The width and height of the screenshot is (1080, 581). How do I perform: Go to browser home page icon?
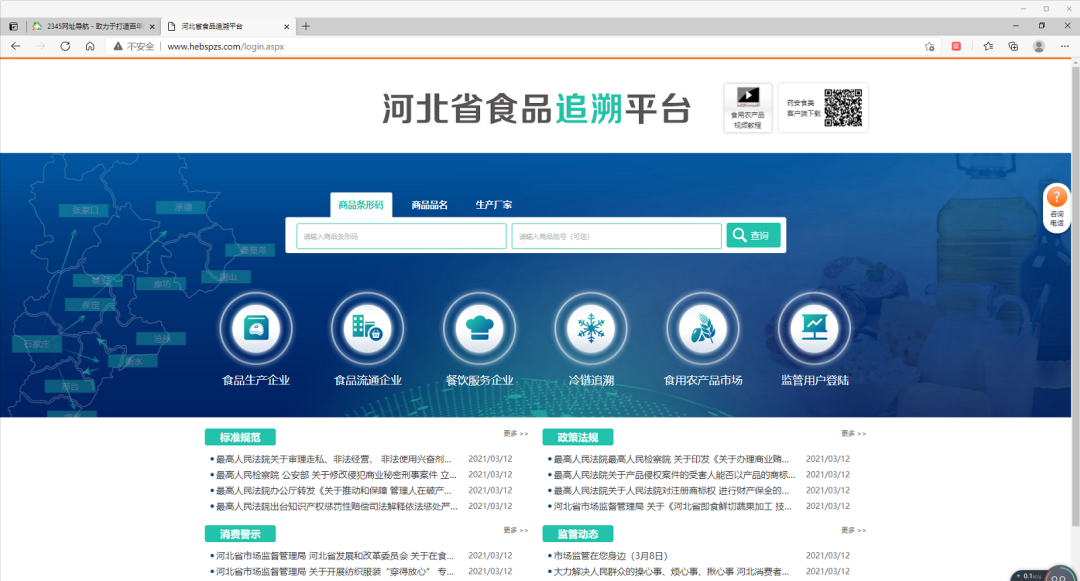coord(90,46)
